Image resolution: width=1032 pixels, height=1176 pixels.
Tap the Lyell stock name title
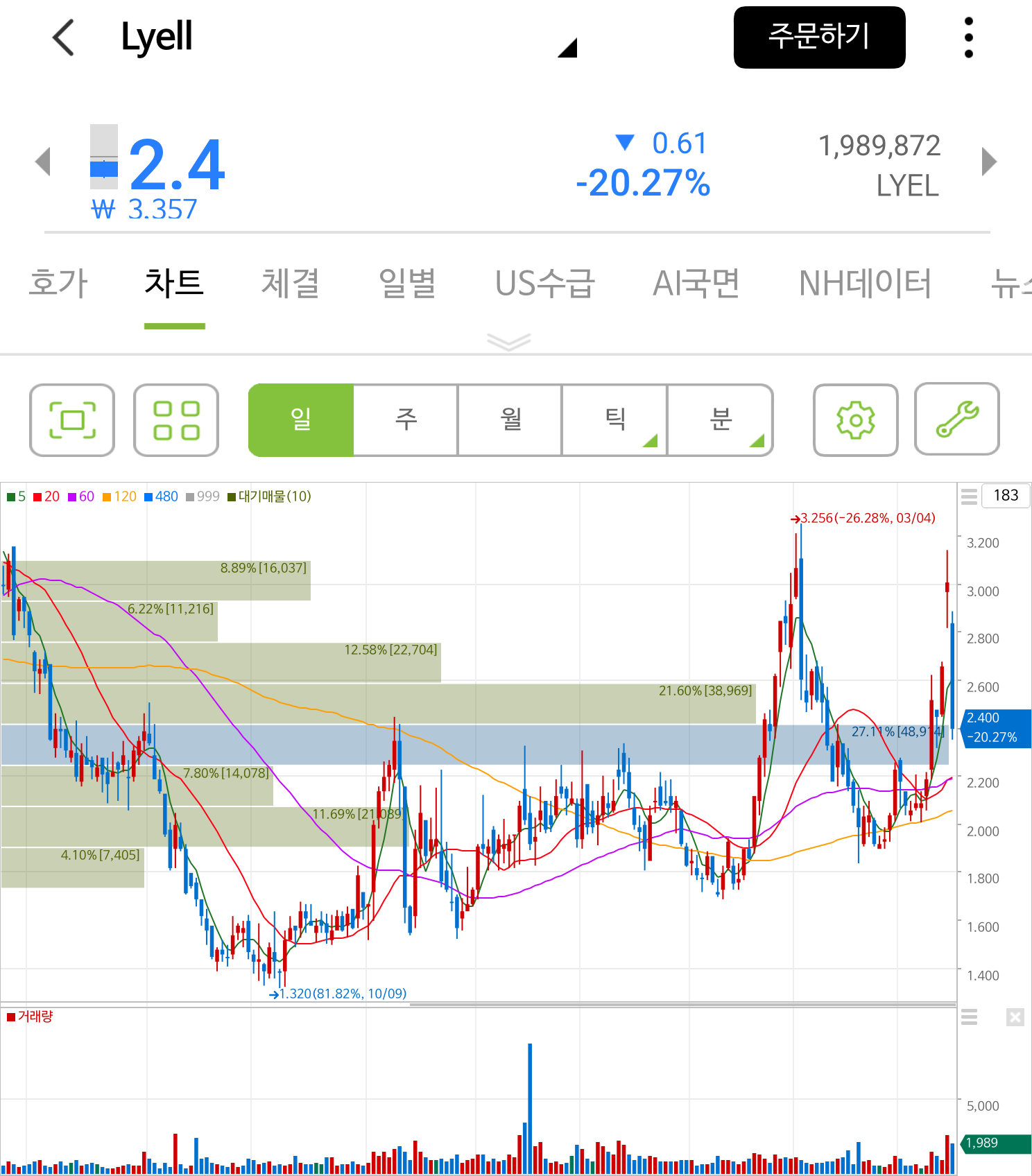(x=157, y=37)
